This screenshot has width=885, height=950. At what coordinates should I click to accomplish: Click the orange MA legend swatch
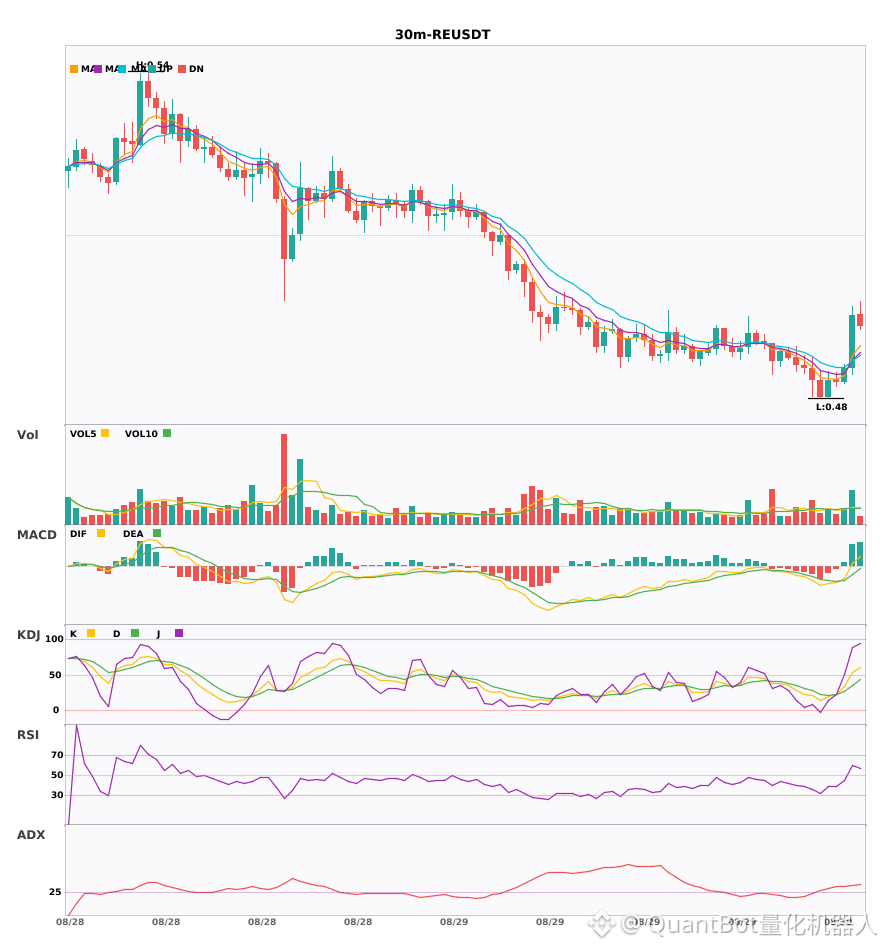pyautogui.click(x=74, y=69)
